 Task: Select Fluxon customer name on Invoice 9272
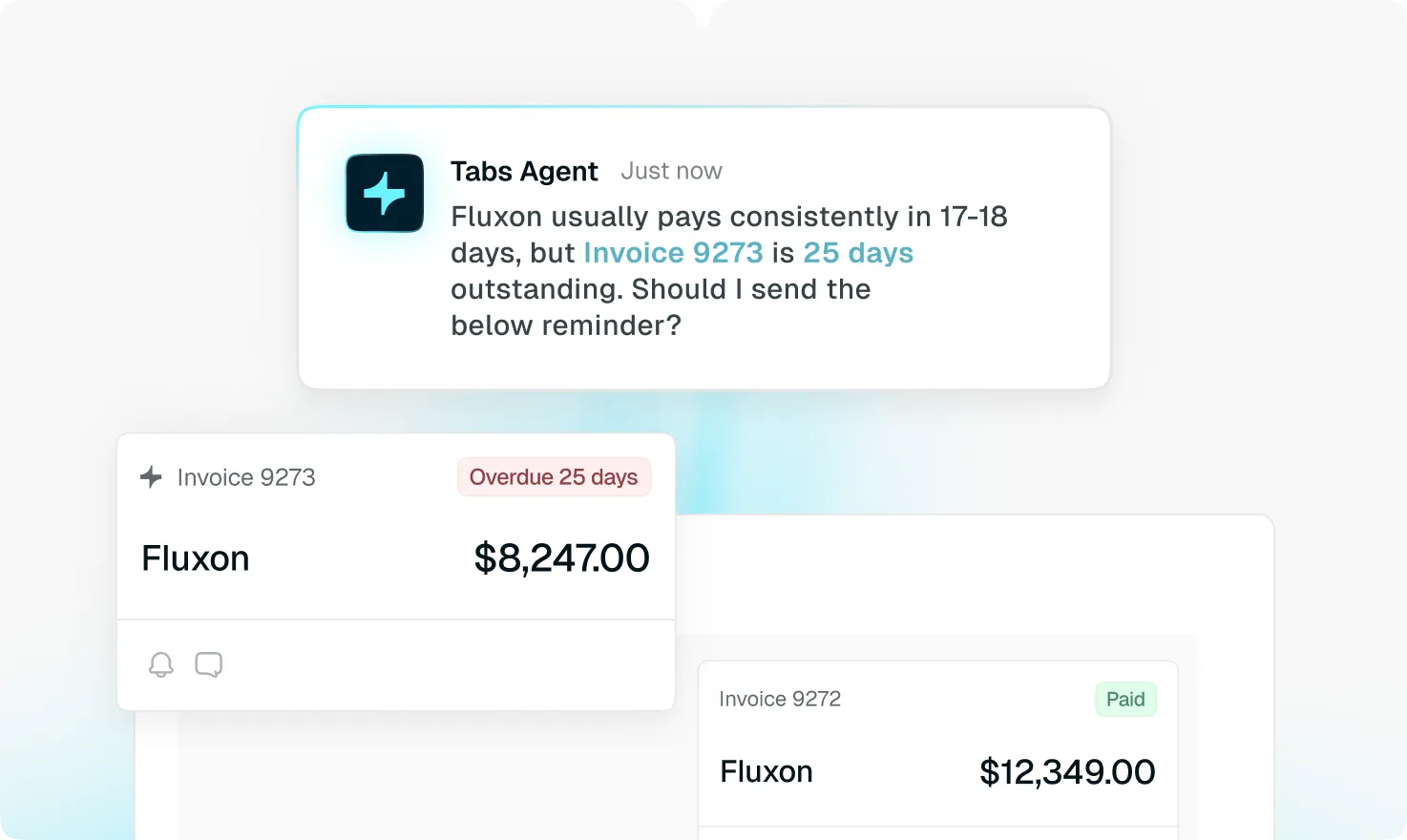[766, 771]
